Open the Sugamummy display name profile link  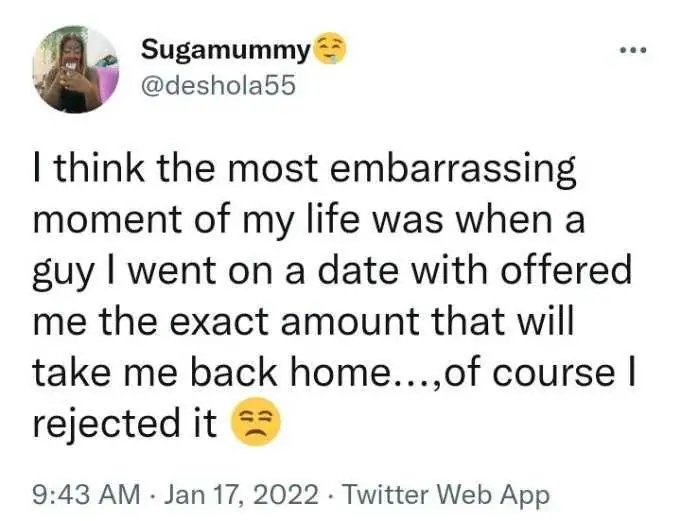(x=225, y=49)
